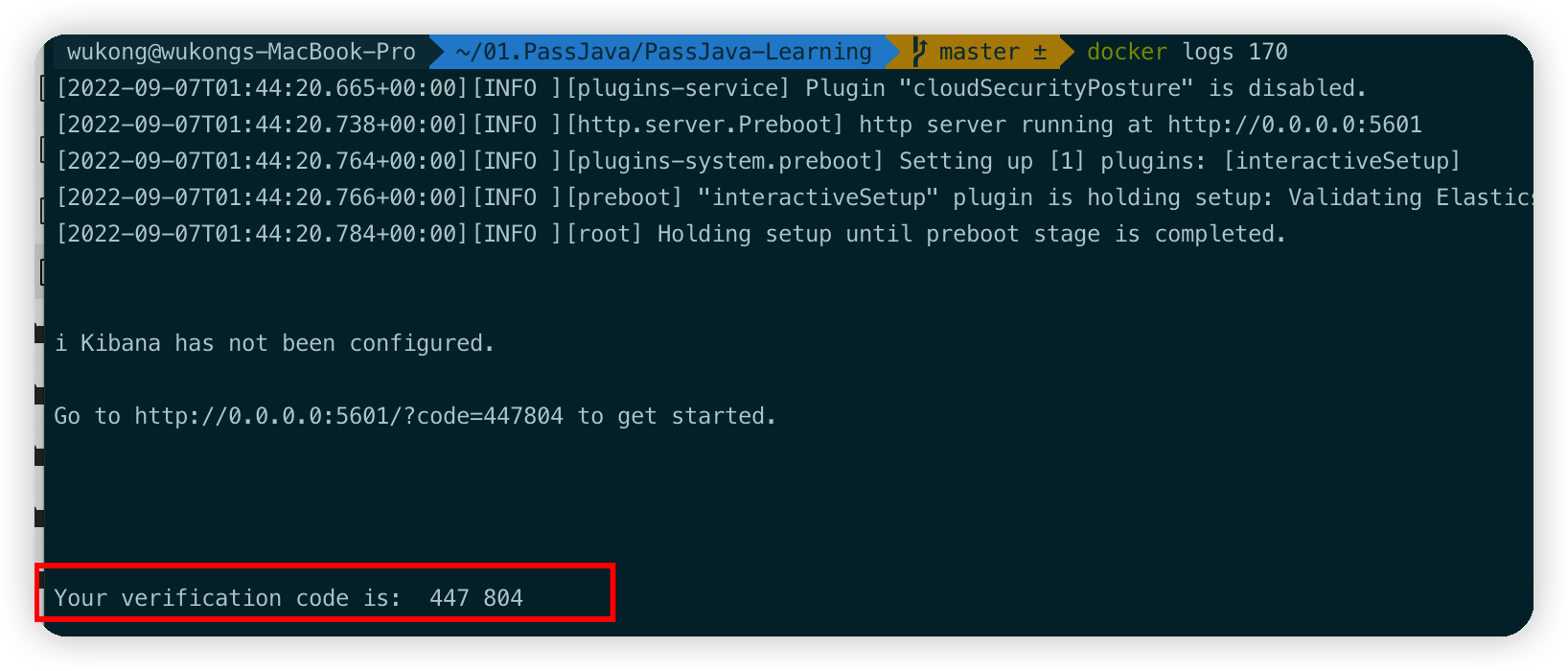This screenshot has width=1568, height=671.
Task: Click the ± dirty-status symbol after master
Action: [x=1040, y=52]
